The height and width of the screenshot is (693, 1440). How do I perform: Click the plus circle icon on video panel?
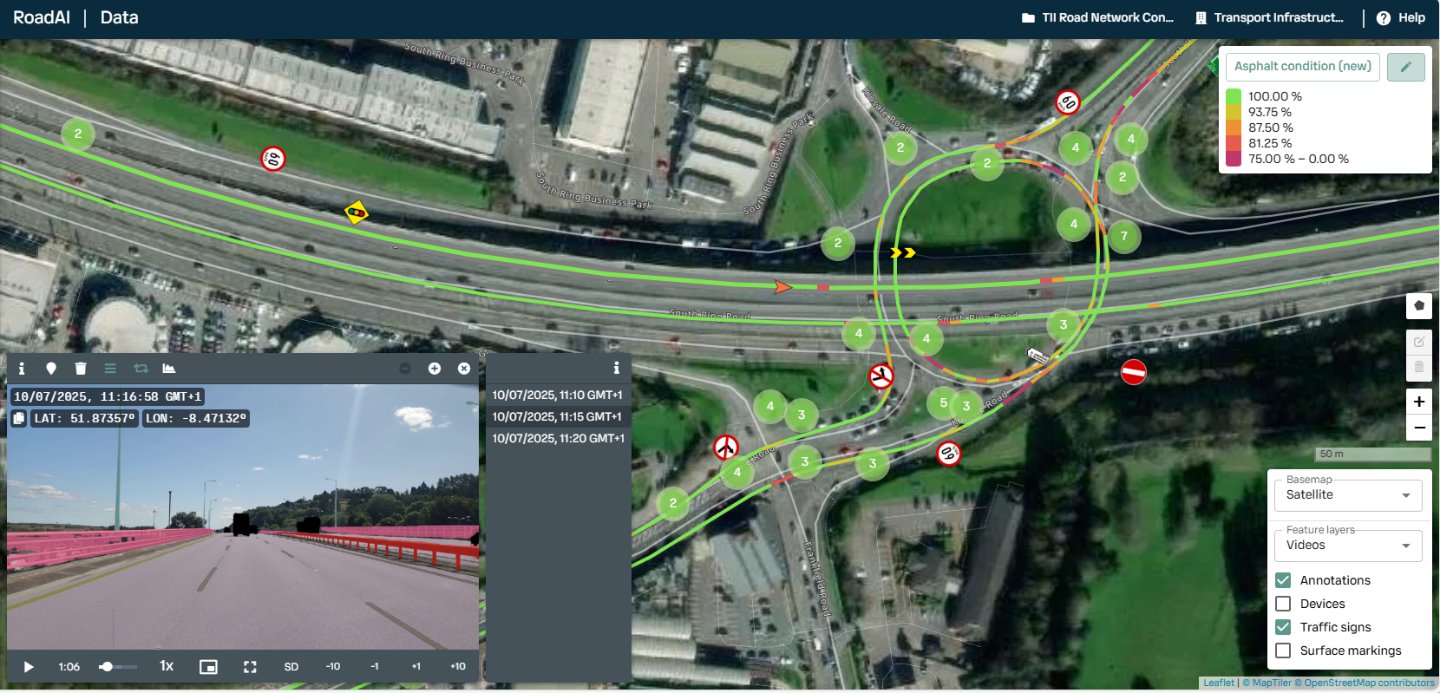434,369
